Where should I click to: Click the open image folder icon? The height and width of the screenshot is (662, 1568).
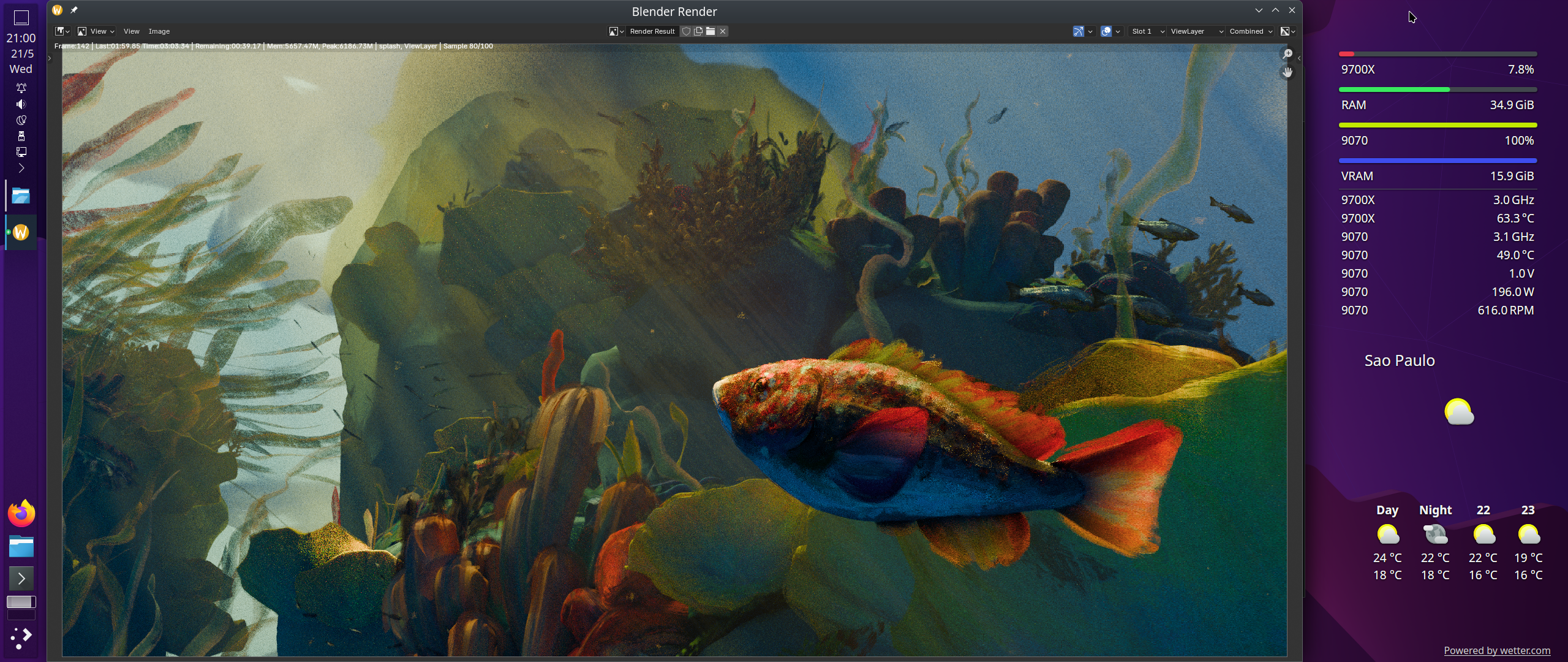(x=710, y=31)
